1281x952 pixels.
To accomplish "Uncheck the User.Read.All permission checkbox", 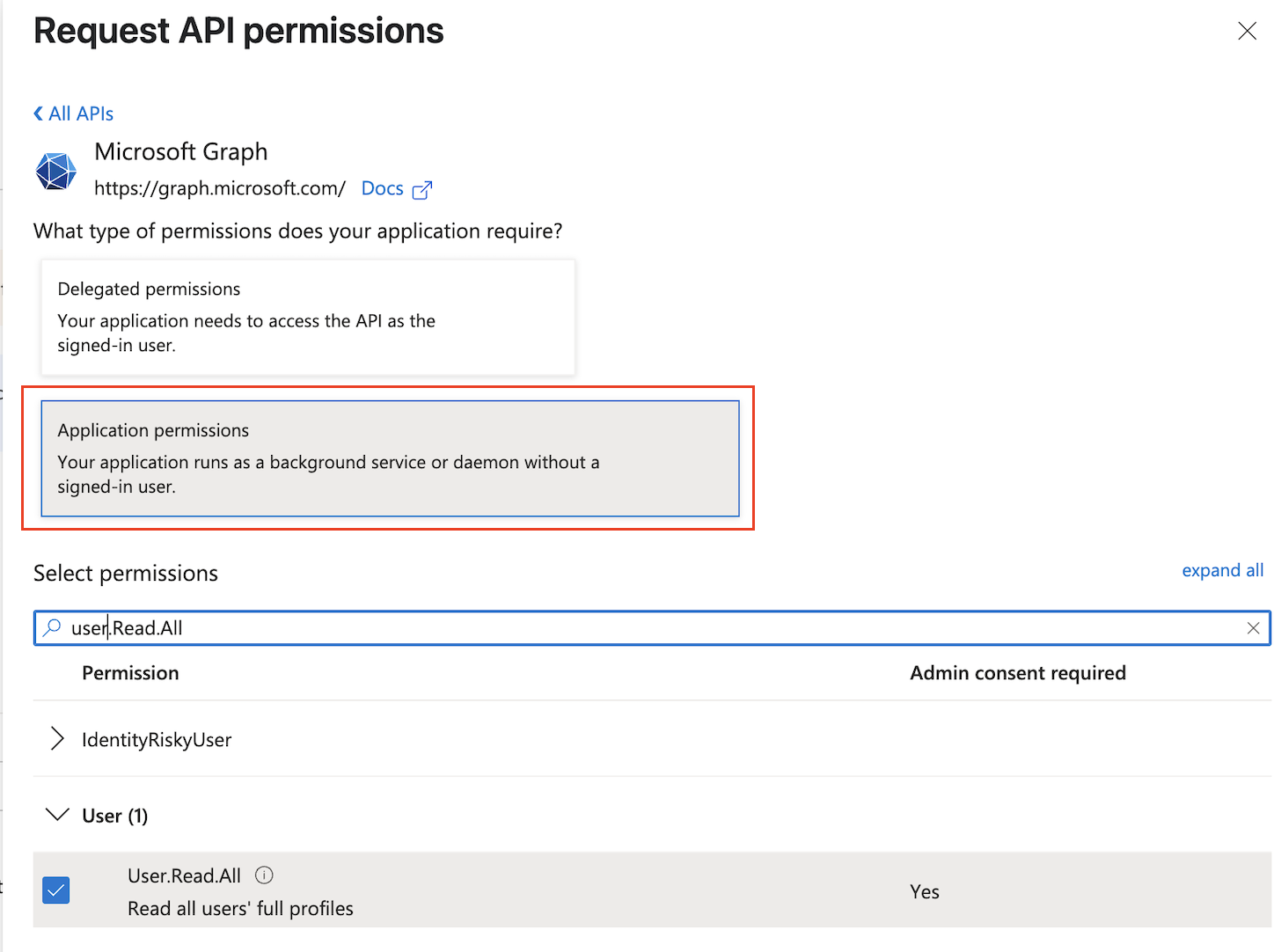I will [56, 890].
